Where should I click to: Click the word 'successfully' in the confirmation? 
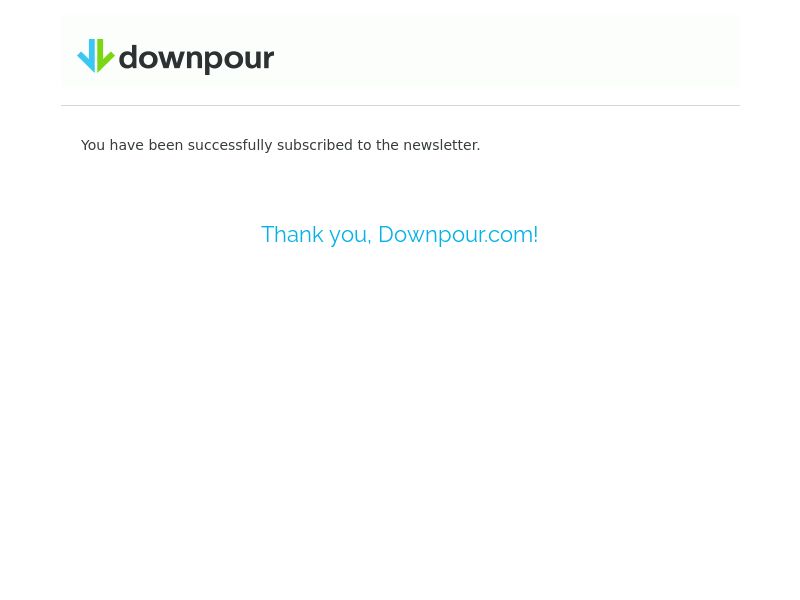[x=230, y=145]
